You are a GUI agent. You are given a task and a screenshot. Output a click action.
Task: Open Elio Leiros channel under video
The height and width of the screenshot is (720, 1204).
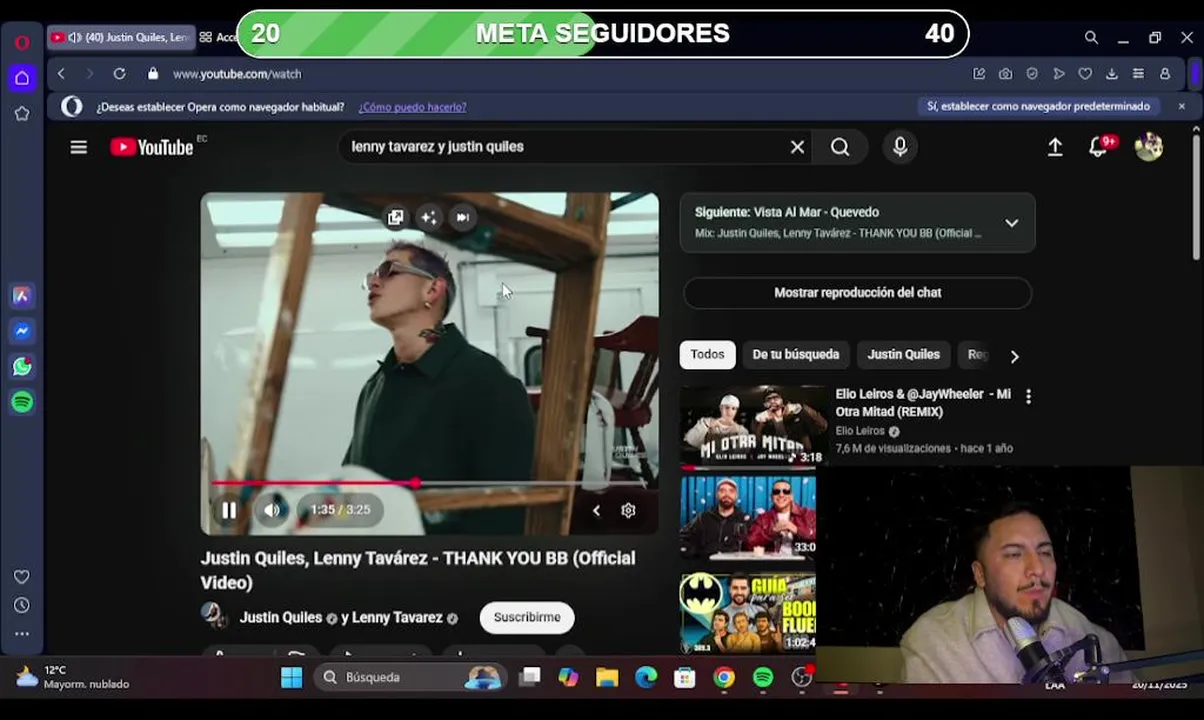tap(860, 431)
